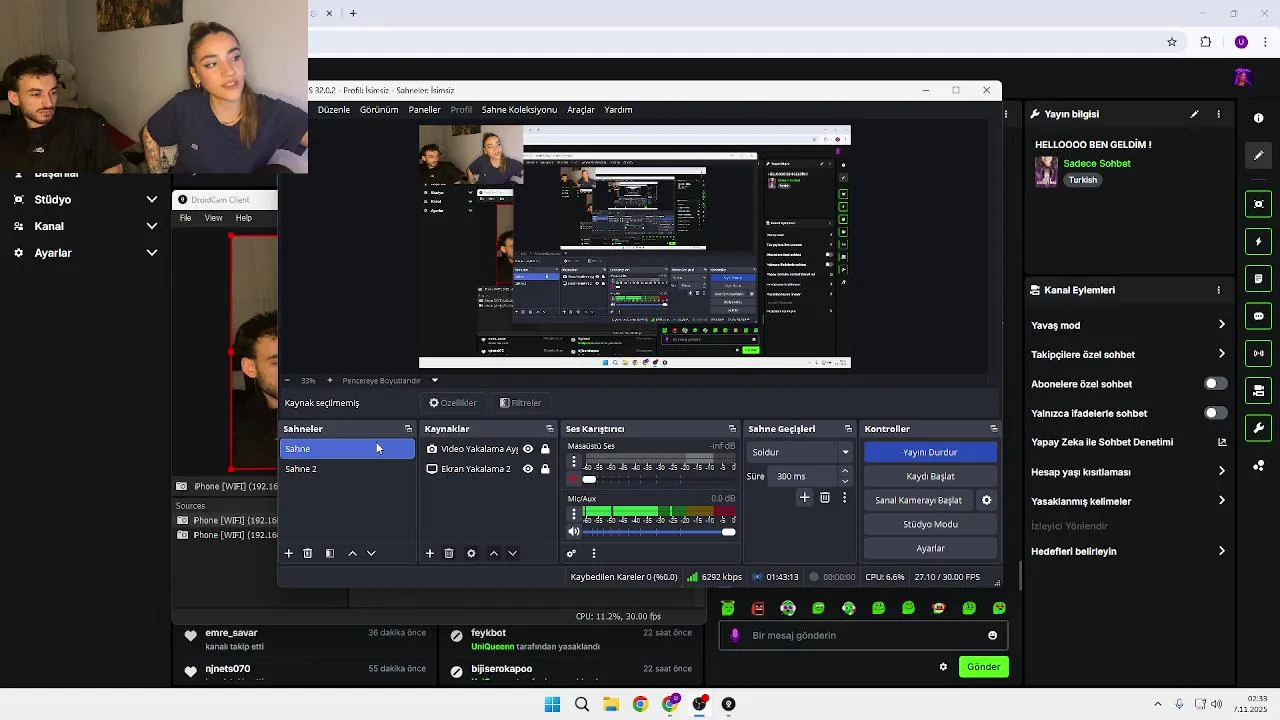Open Yapay Zeka ile Sohbet Denetimi link icon
This screenshot has width=1280, height=720.
click(x=1222, y=442)
